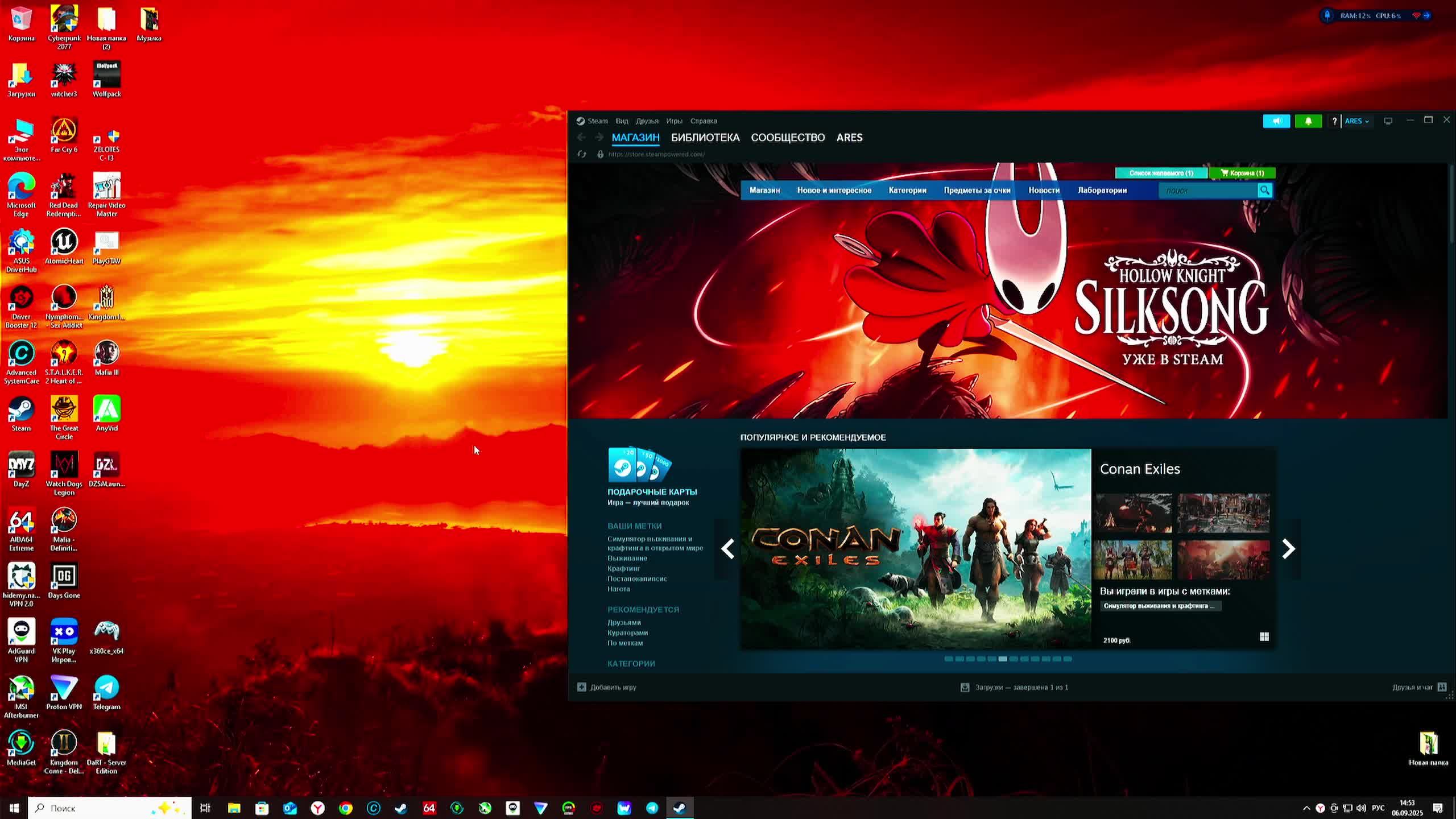1456x819 pixels.
Task: Click the store search magnifier icon
Action: pos(1264,191)
